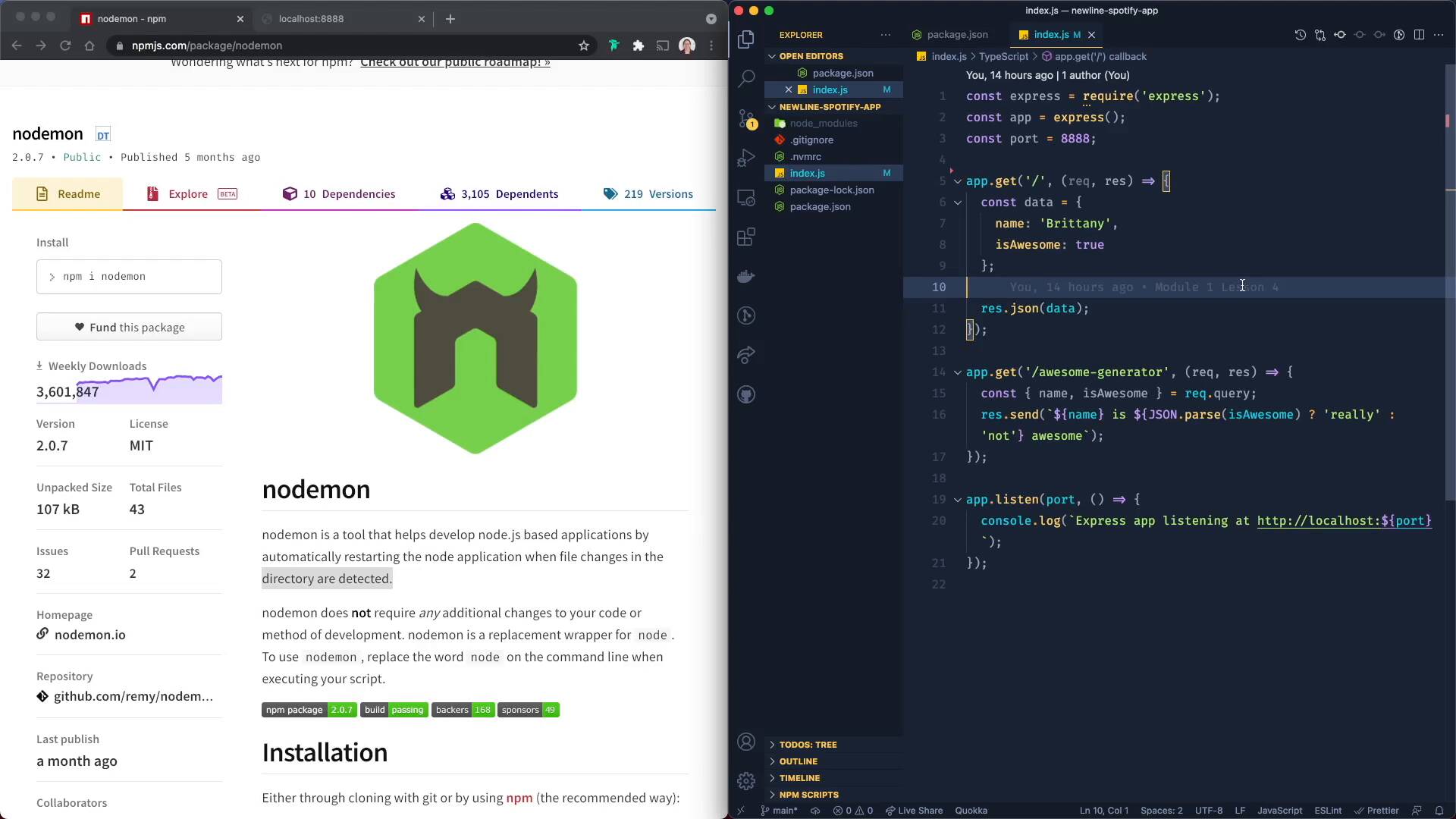This screenshot has width=1456, height=819.
Task: Open the GitLens view in the activity bar
Action: pyautogui.click(x=746, y=315)
